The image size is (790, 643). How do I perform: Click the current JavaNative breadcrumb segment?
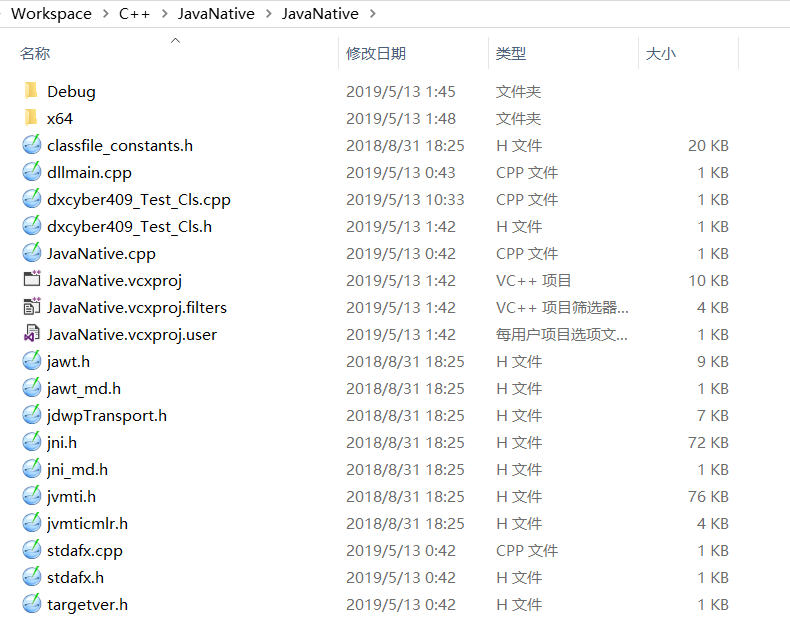[x=320, y=14]
